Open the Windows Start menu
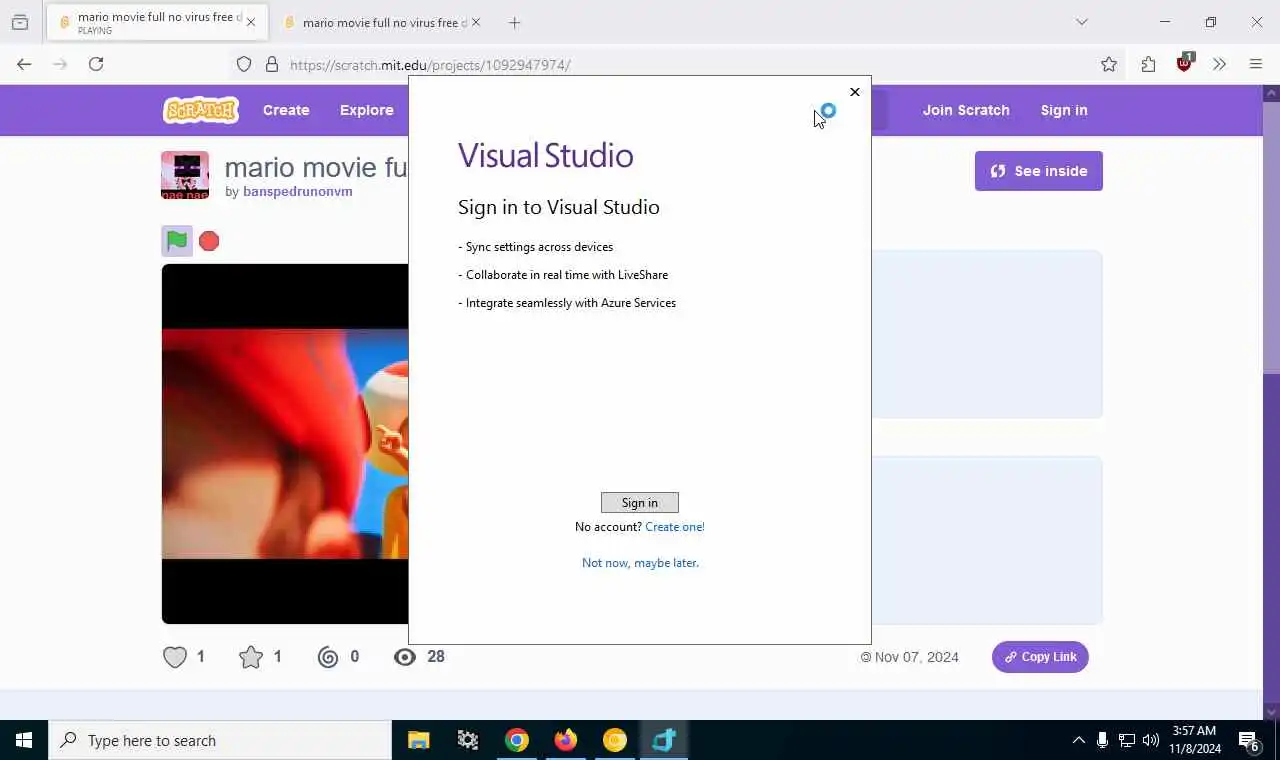This screenshot has height=760, width=1280. pyautogui.click(x=24, y=740)
